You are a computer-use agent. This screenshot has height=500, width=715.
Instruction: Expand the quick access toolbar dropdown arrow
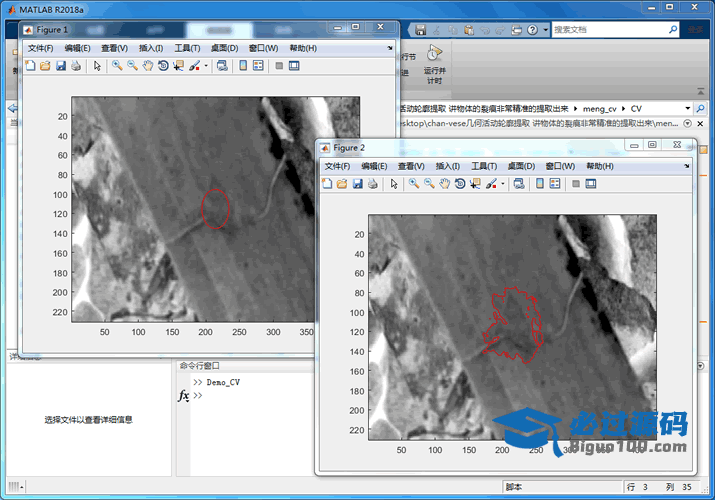544,30
